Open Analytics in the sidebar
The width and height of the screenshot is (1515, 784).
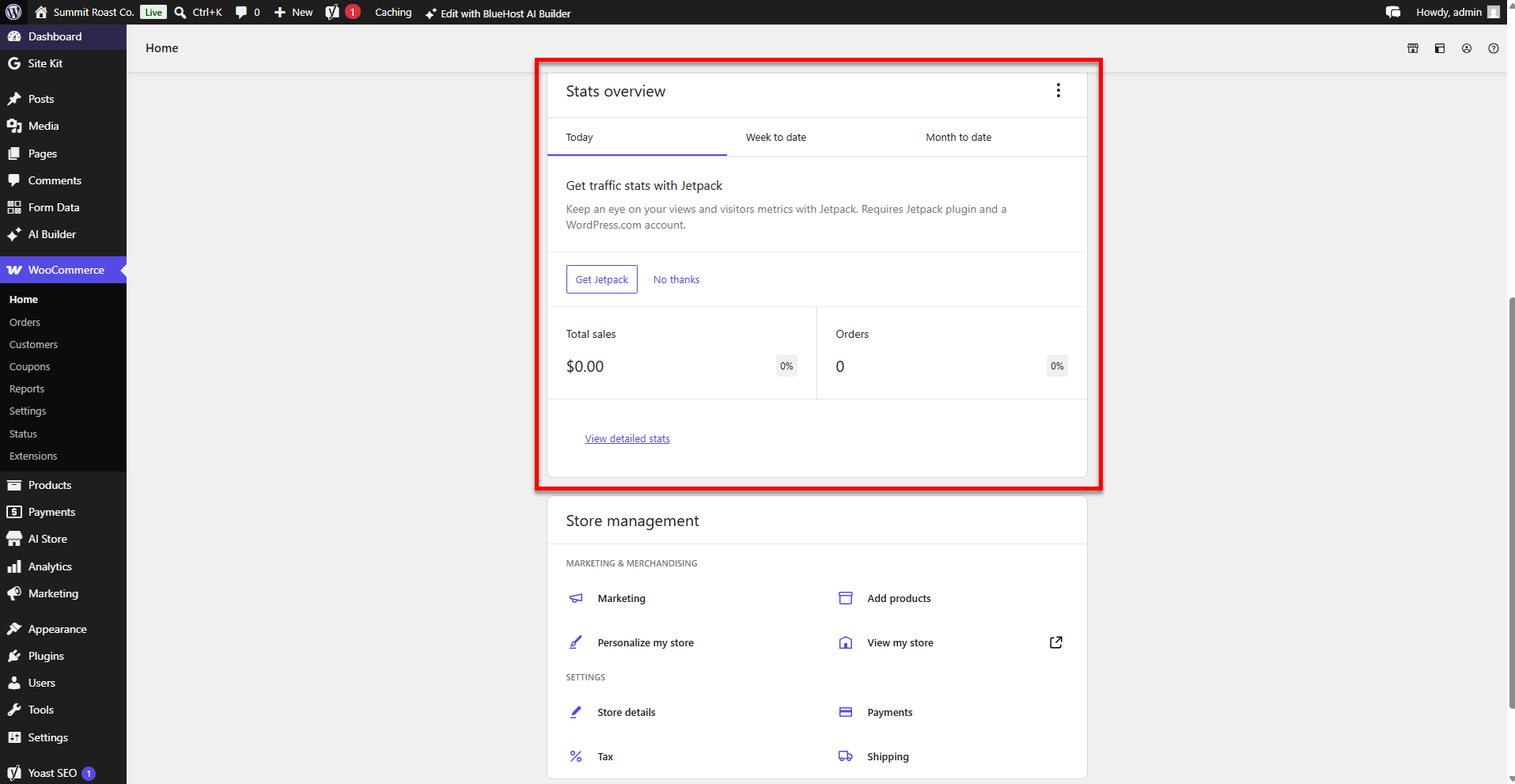coord(63,566)
